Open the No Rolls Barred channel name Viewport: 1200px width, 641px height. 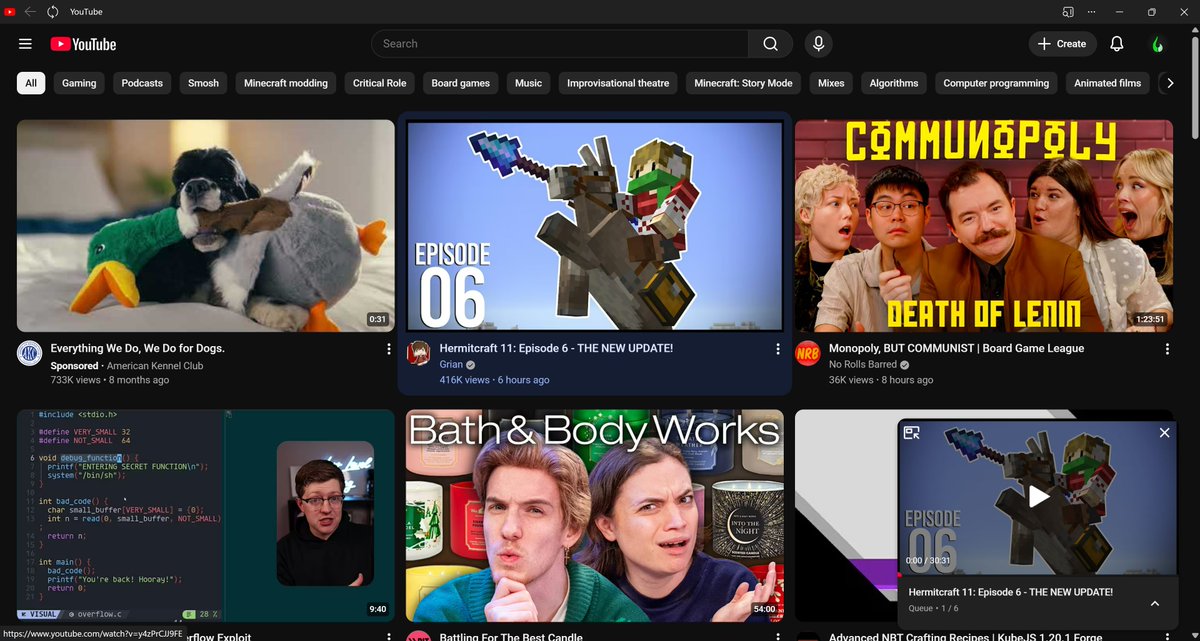861,365
